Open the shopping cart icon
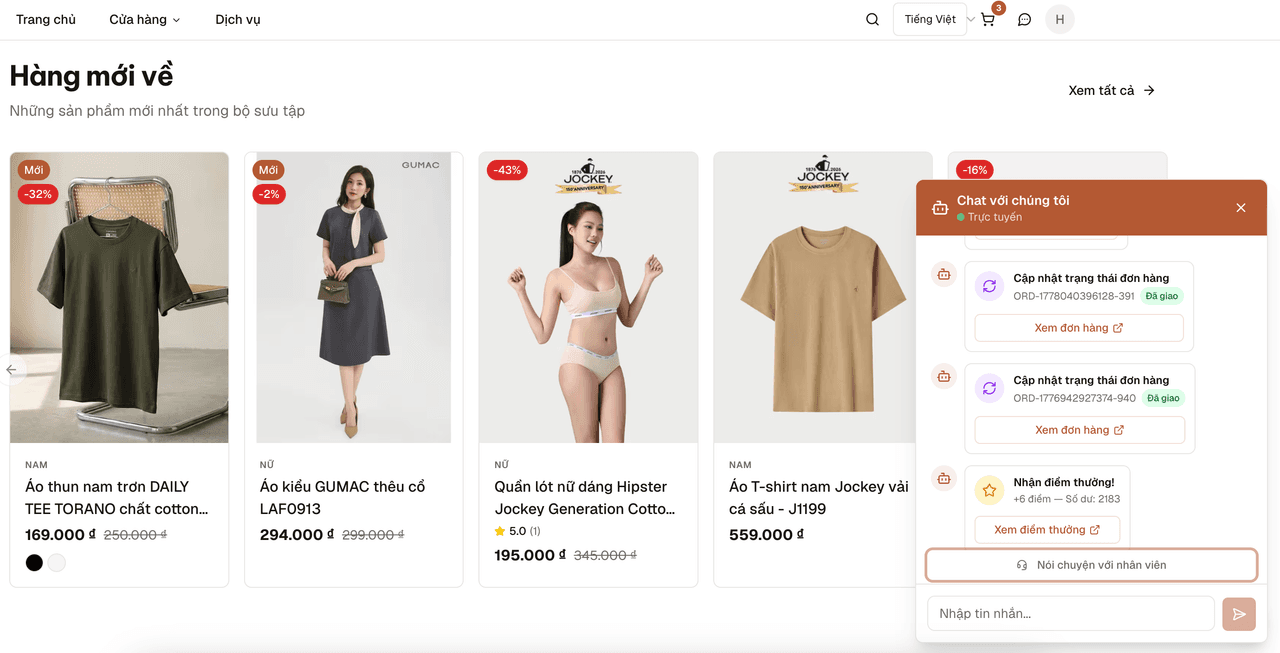Screen dimensions: 1280x653 tap(988, 19)
